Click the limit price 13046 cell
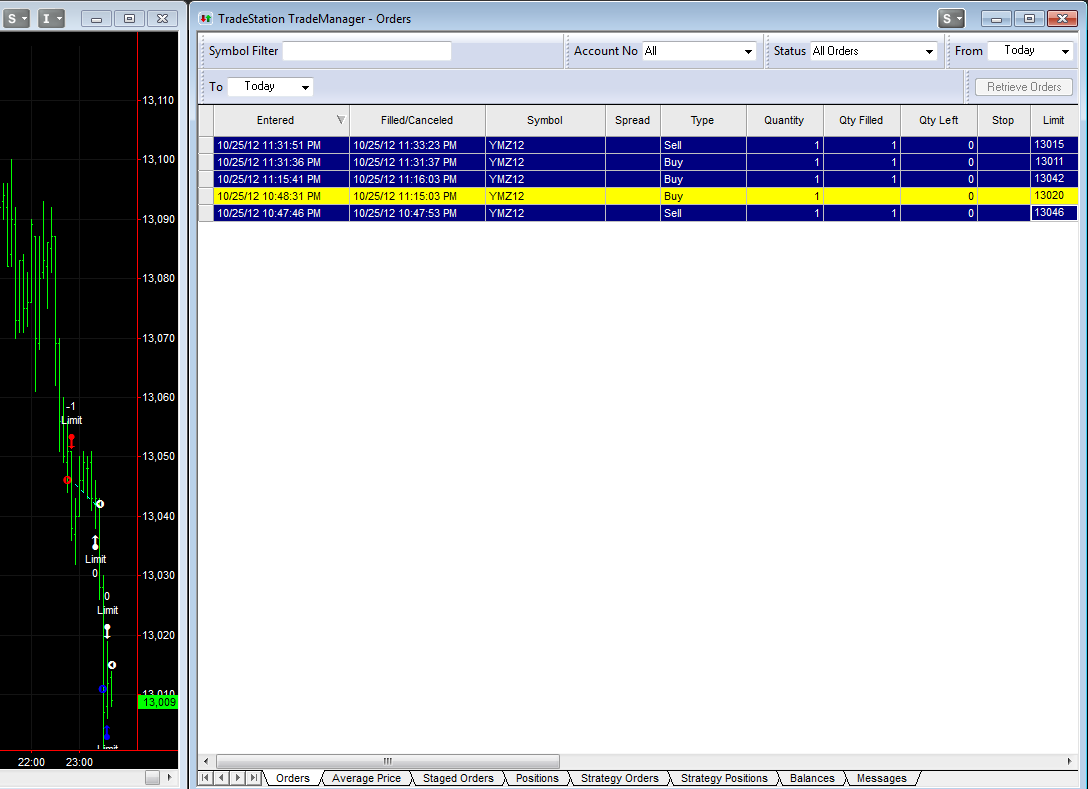Screen dimensions: 1088x789 pyautogui.click(x=1054, y=212)
